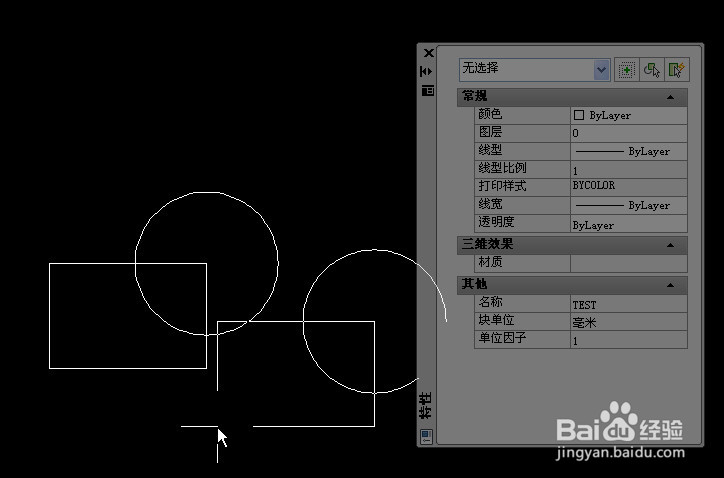Click the empty 材质 value field
Viewport: 724px width, 478px height.
(x=629, y=263)
